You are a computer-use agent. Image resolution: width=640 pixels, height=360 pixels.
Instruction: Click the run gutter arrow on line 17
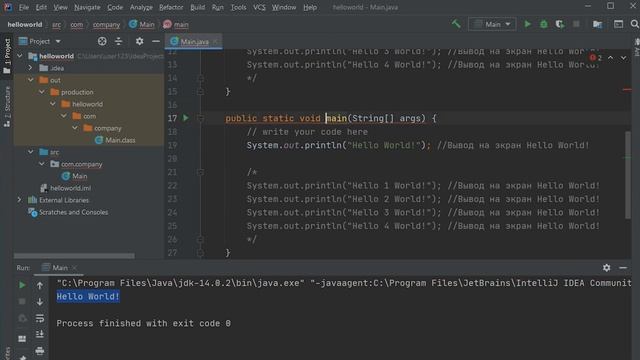[x=186, y=118]
